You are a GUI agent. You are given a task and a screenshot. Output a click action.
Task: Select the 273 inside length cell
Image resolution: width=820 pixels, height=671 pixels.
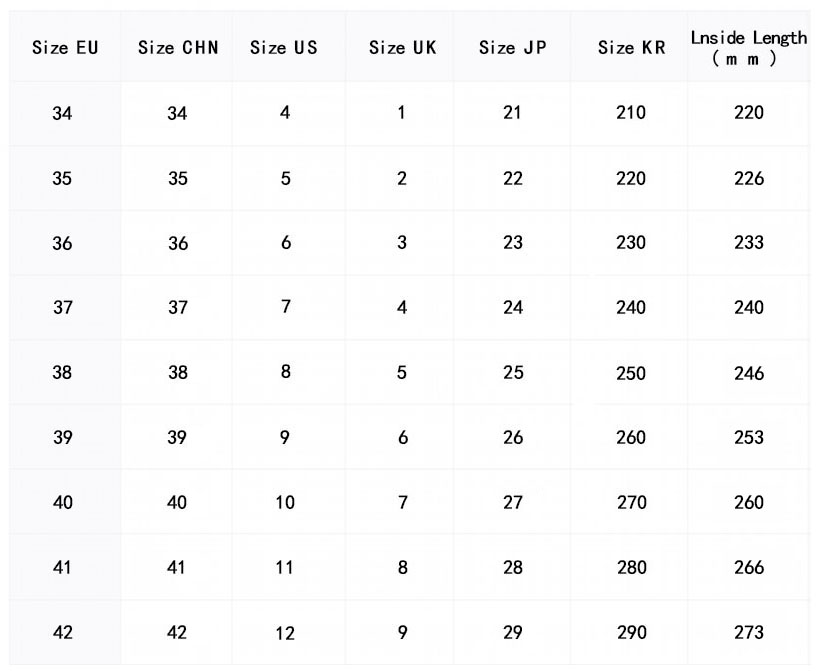(748, 632)
